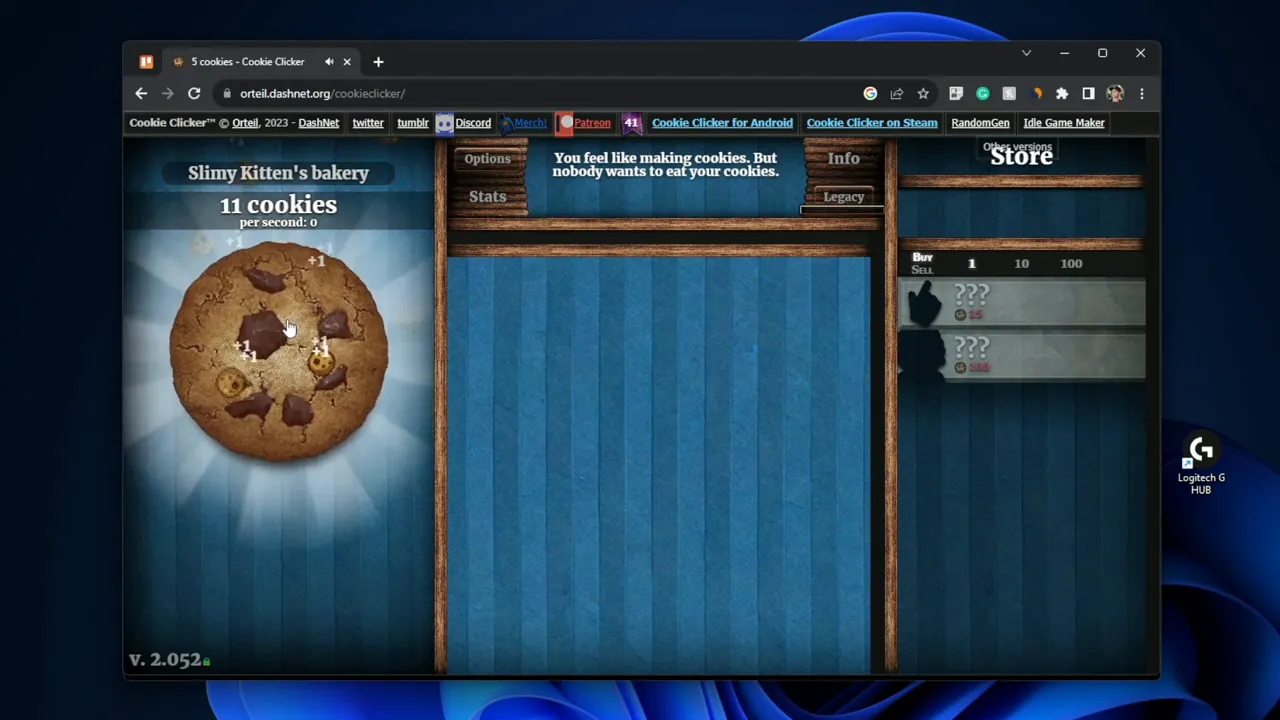Open the Stats panel
The height and width of the screenshot is (720, 1280).
tap(487, 197)
